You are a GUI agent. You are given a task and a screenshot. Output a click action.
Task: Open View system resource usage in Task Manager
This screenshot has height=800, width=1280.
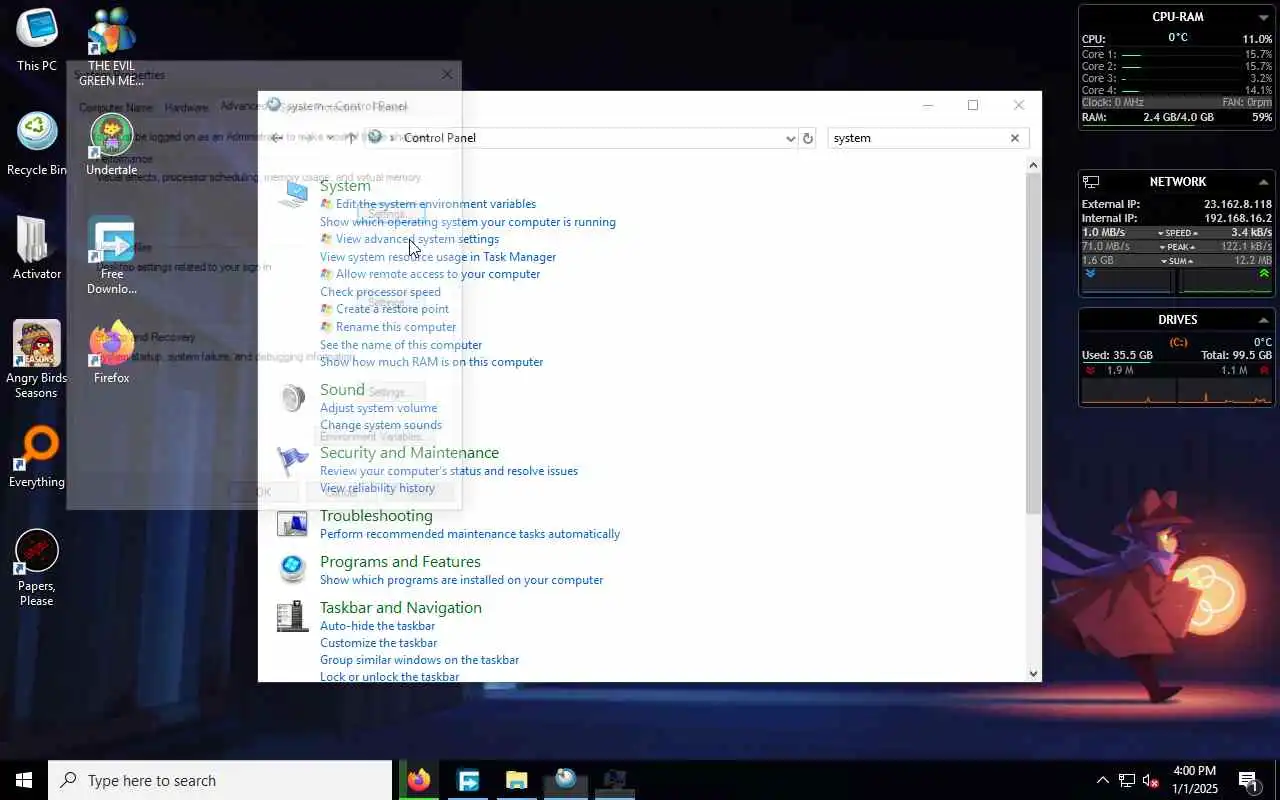click(438, 257)
